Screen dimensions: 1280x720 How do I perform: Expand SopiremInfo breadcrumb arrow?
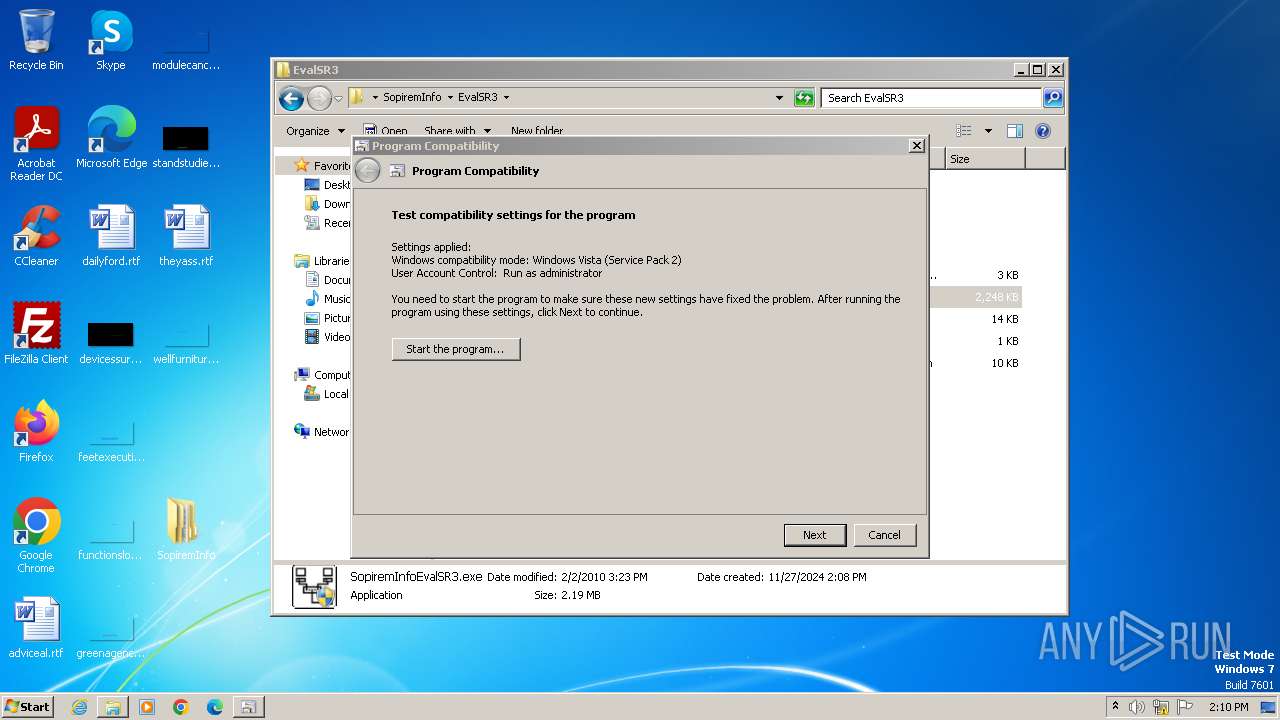(450, 98)
